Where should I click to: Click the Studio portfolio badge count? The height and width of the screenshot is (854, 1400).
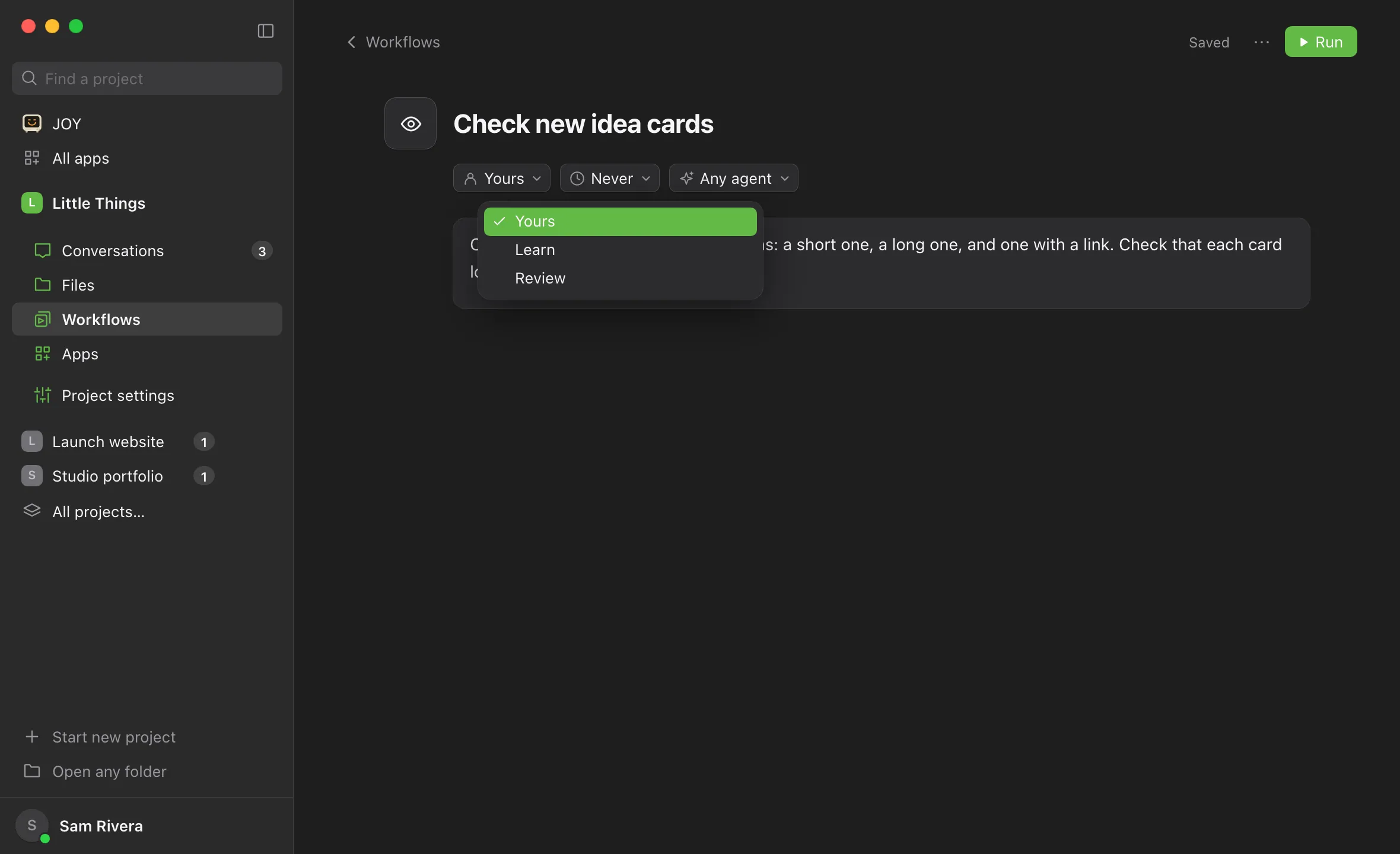[x=204, y=476]
